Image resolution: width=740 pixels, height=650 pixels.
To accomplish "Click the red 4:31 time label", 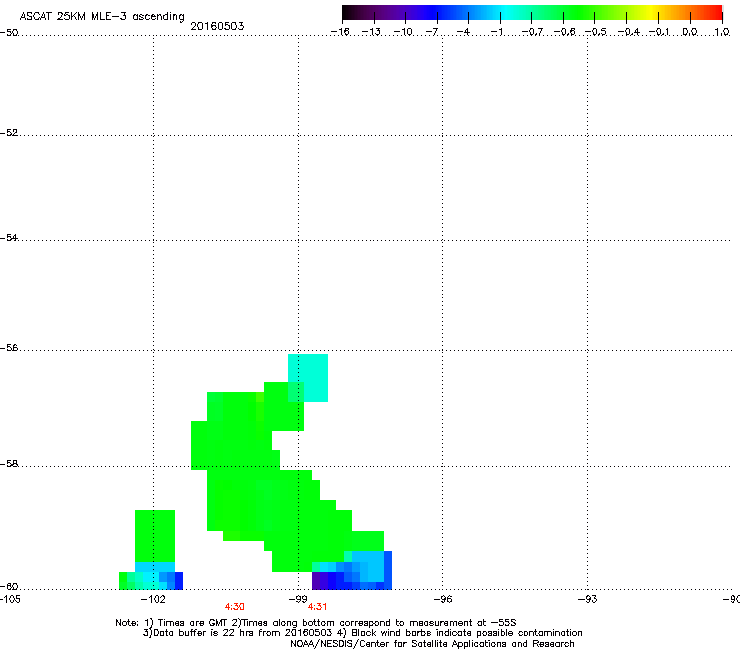I will [x=317, y=607].
